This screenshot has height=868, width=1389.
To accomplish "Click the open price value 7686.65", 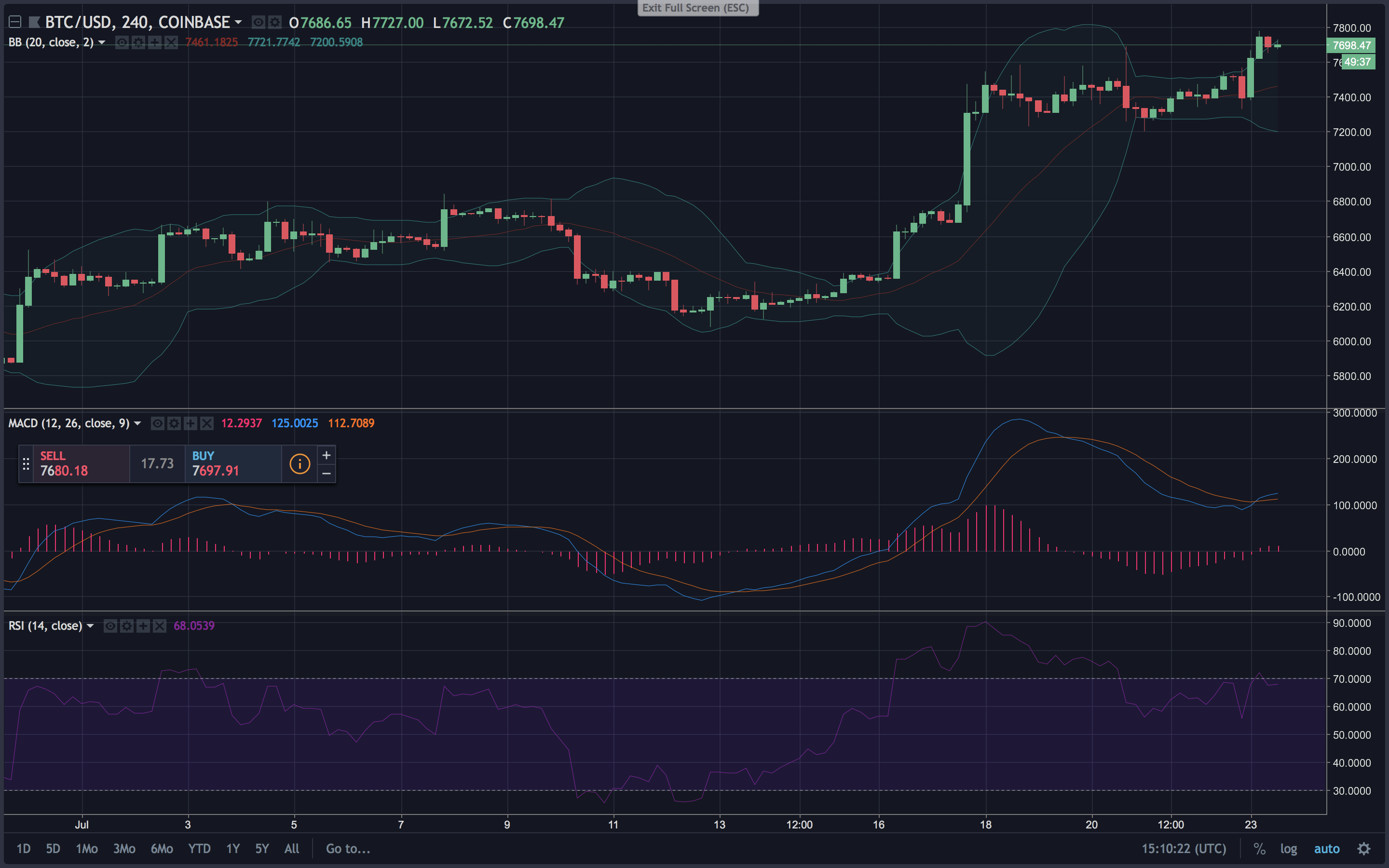I will (326, 22).
